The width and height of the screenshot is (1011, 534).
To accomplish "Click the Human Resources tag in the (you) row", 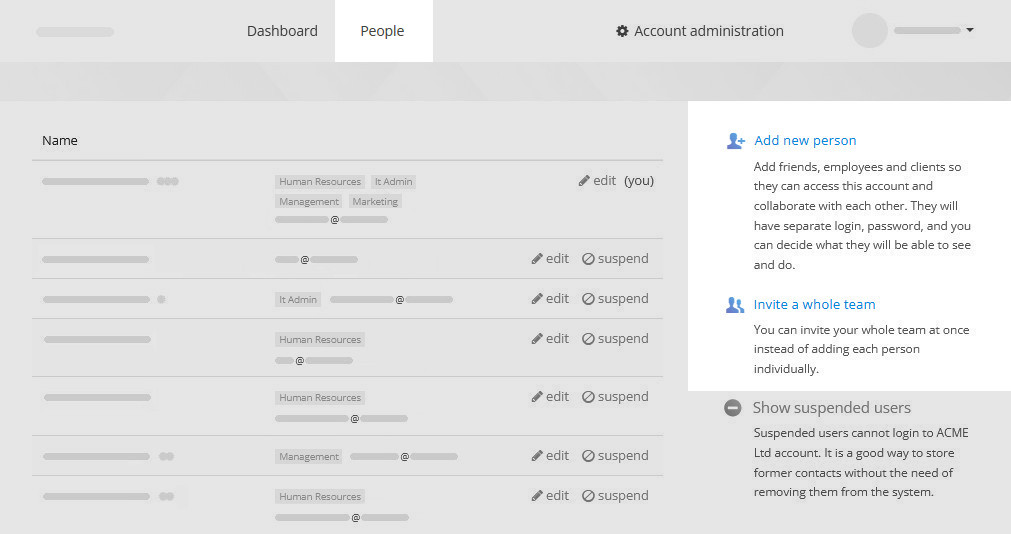I will [x=320, y=182].
